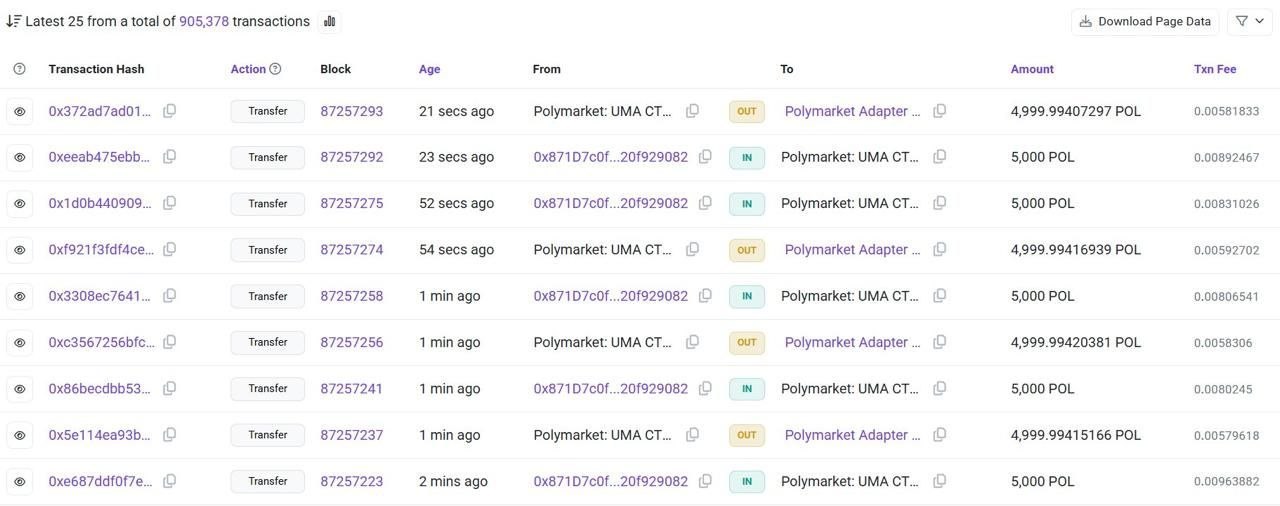Image resolution: width=1280 pixels, height=506 pixels.
Task: Click the Action column info icon
Action: pos(275,69)
